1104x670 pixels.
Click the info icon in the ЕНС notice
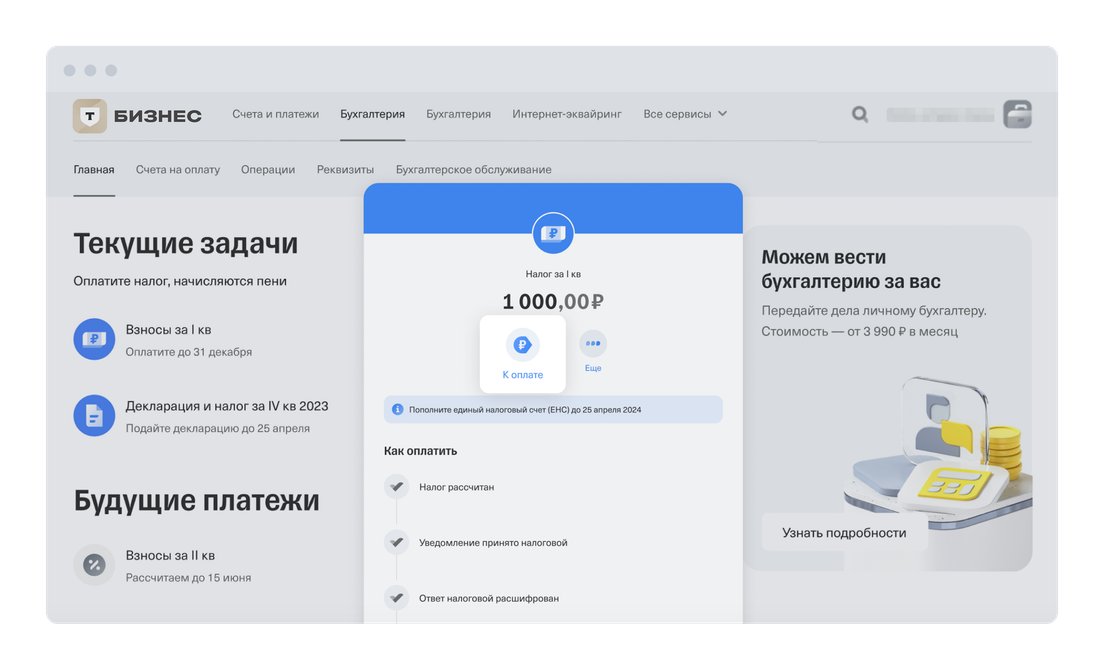click(x=397, y=410)
